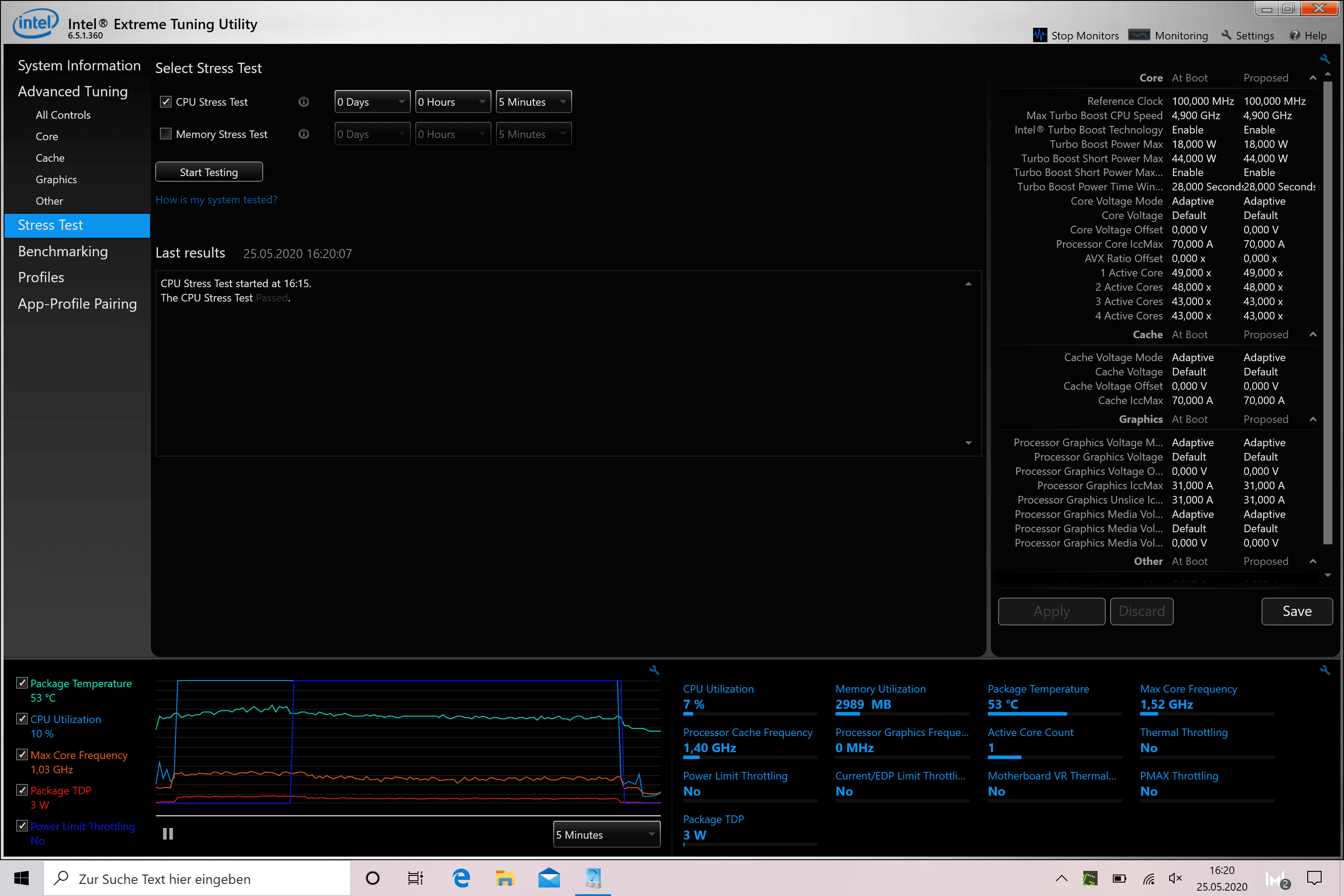Click the Save button

(x=1297, y=611)
